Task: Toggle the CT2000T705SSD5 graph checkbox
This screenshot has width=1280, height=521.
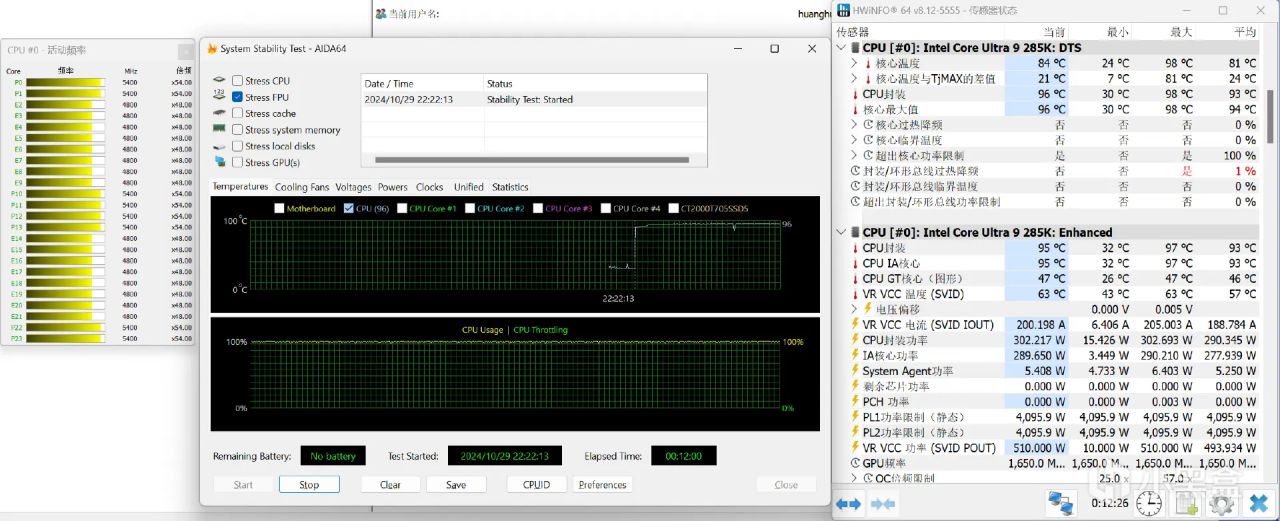Action: pos(673,208)
